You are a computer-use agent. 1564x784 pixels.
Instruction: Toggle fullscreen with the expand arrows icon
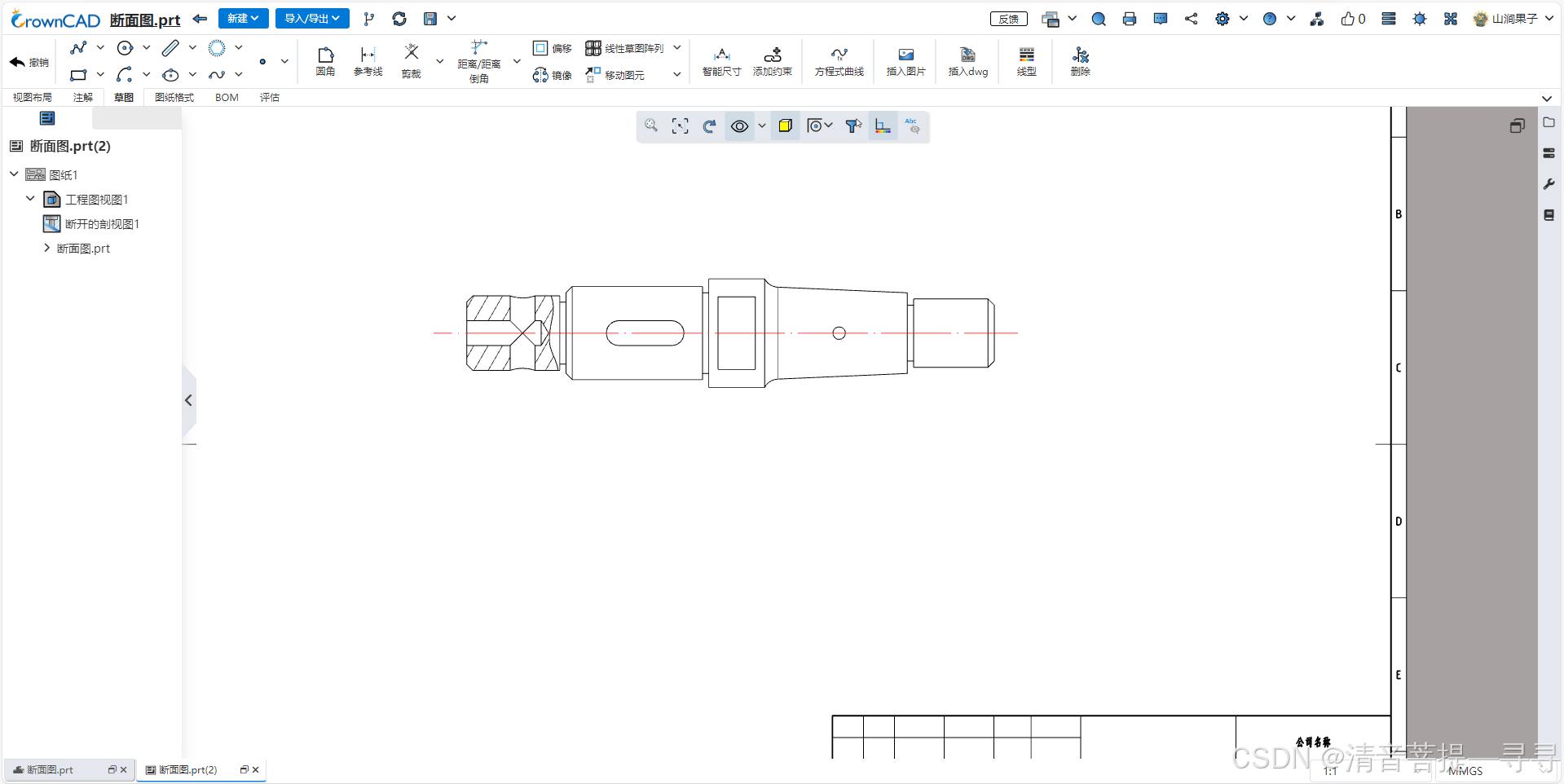tap(1451, 19)
